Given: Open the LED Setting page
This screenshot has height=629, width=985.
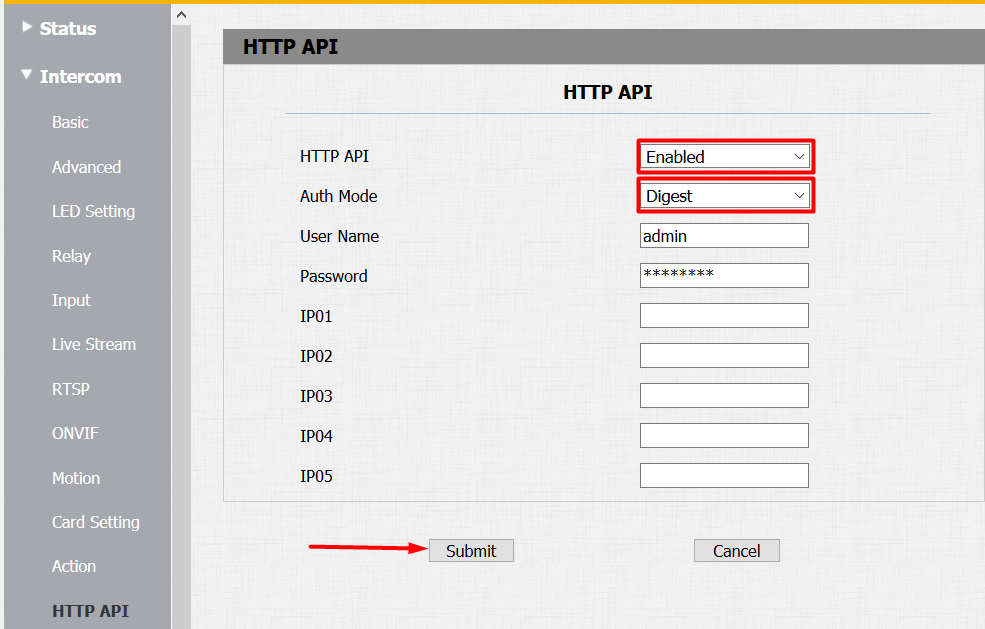Looking at the screenshot, I should pos(93,211).
